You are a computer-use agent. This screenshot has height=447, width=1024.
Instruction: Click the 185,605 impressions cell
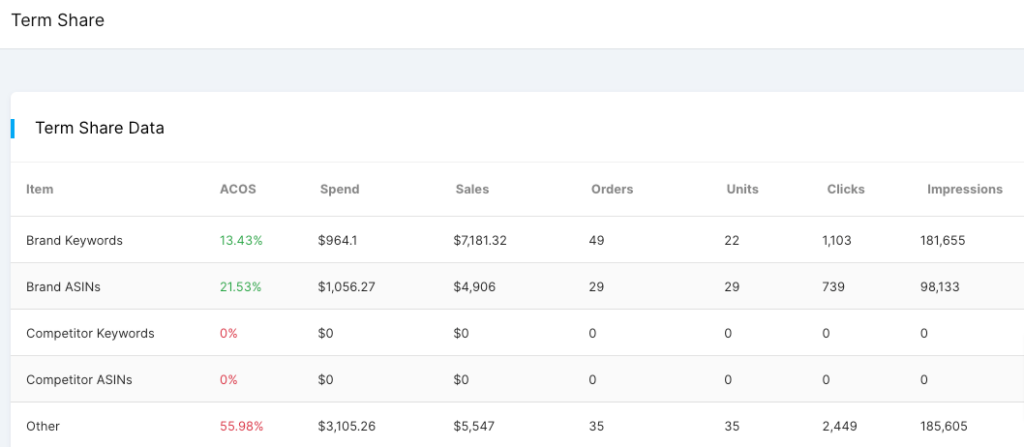tap(943, 426)
